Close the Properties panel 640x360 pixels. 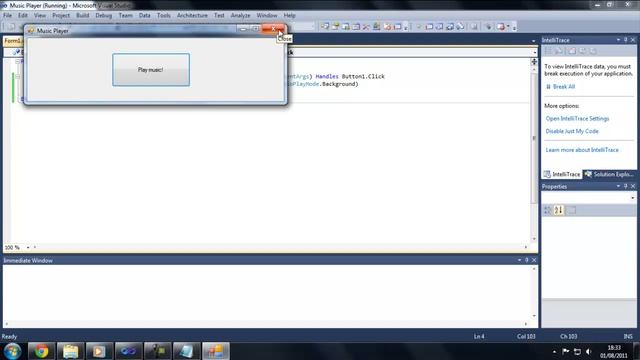click(x=633, y=186)
